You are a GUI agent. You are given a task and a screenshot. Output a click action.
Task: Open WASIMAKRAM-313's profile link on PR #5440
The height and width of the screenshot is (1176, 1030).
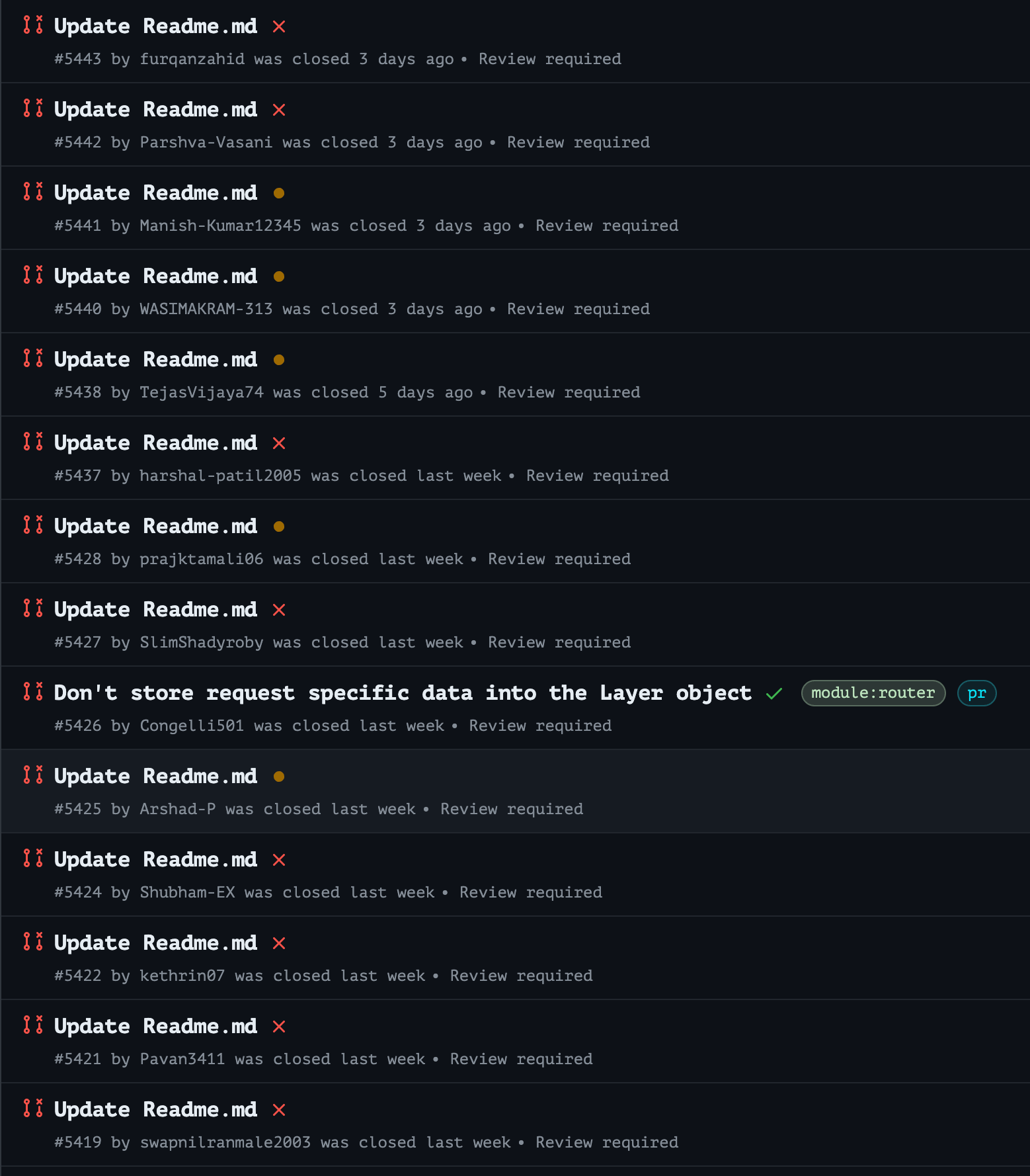point(204,309)
